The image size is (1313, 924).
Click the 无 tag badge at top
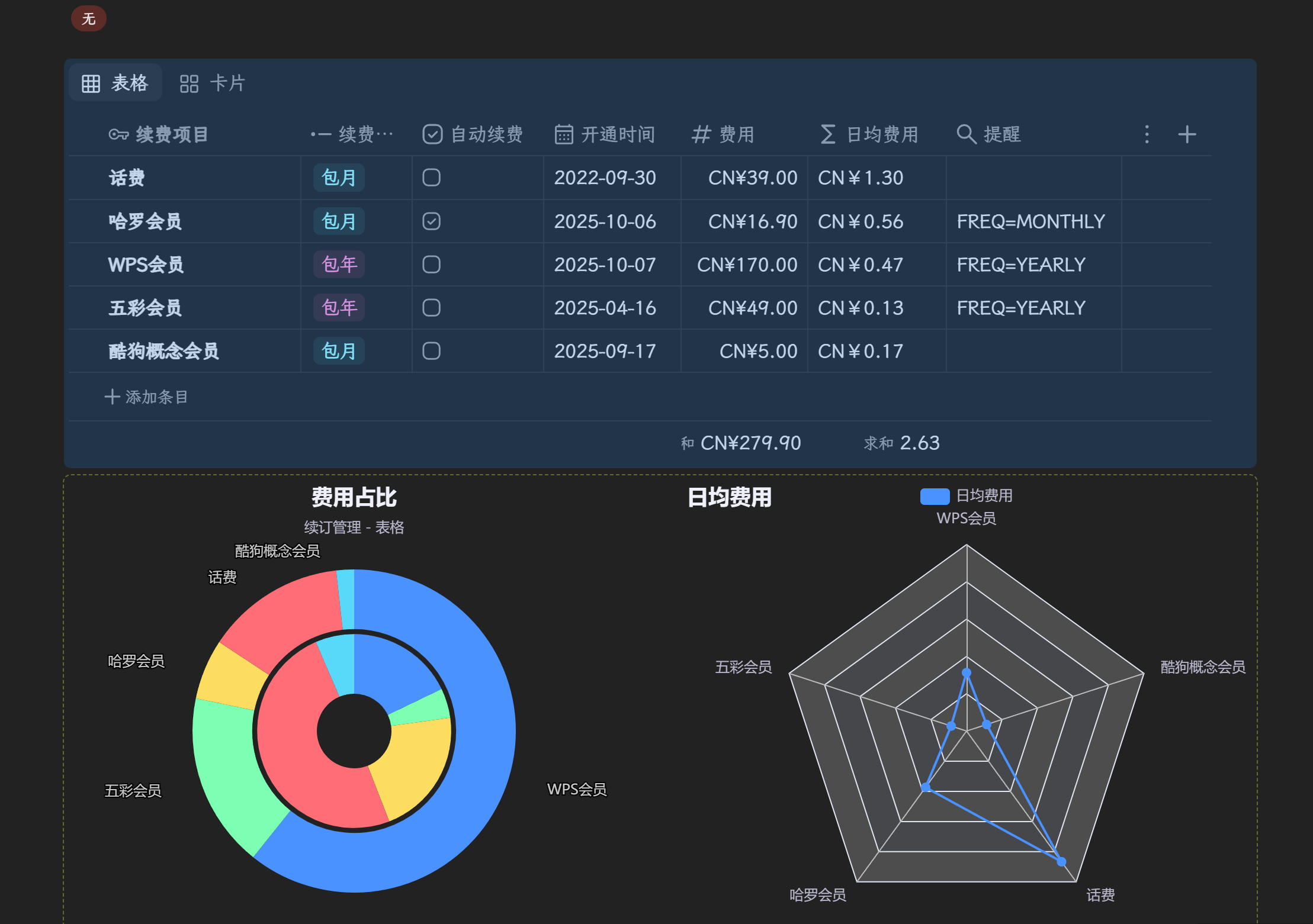coord(89,18)
